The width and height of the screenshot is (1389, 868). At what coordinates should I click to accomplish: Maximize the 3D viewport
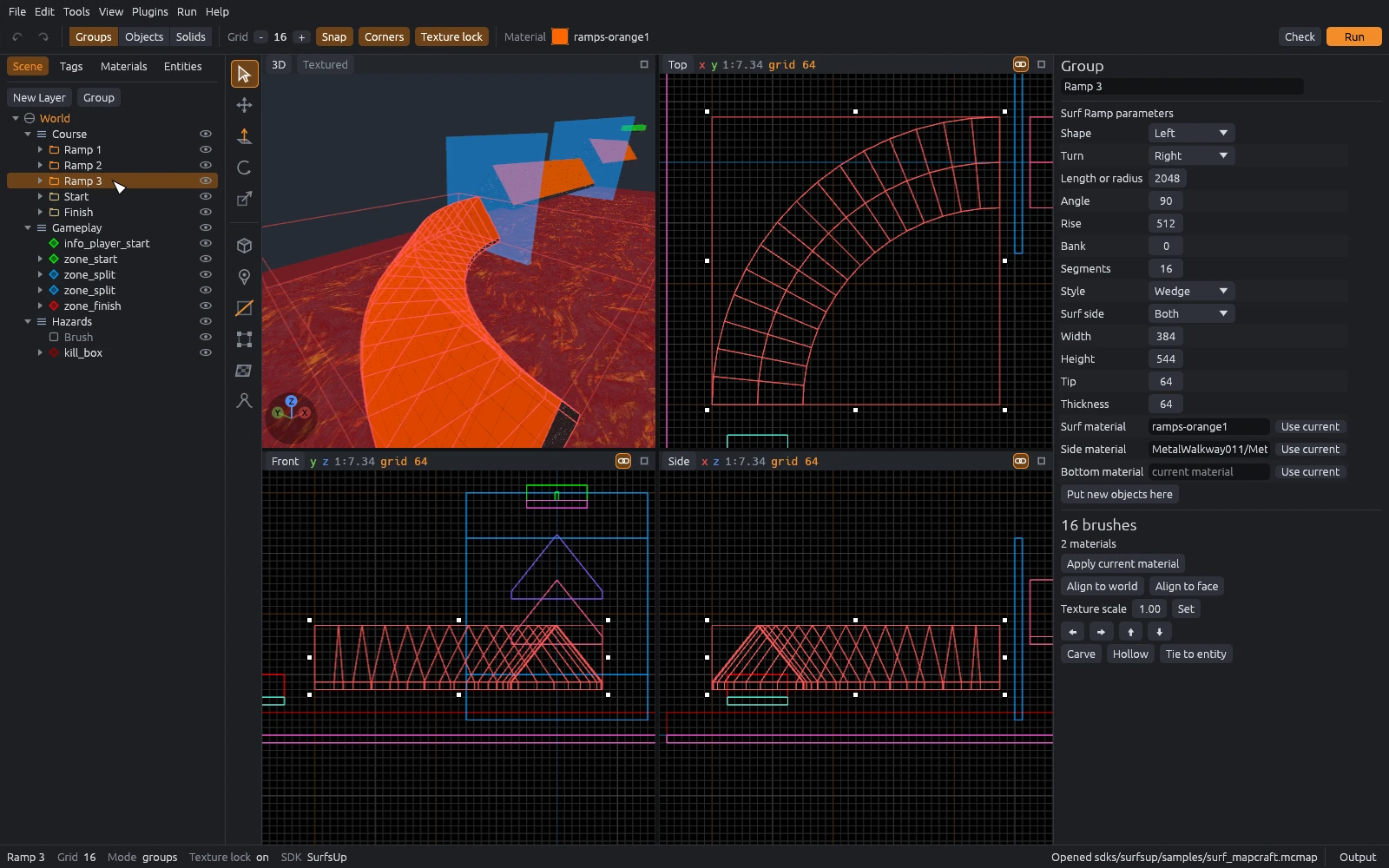tap(644, 64)
